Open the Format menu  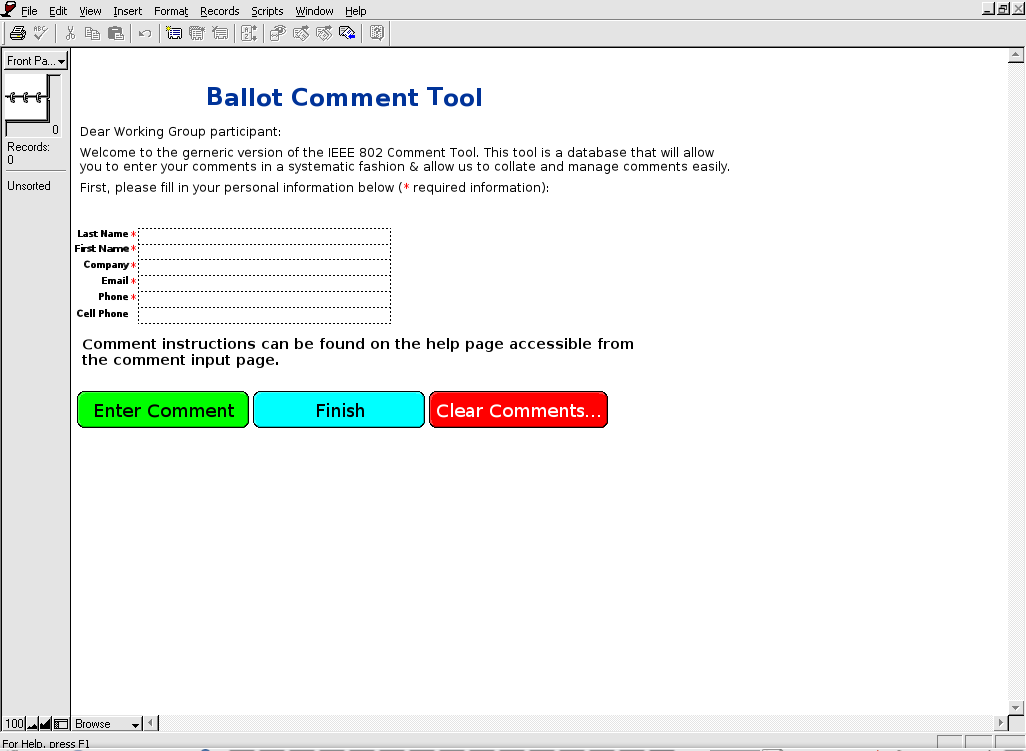(x=171, y=11)
